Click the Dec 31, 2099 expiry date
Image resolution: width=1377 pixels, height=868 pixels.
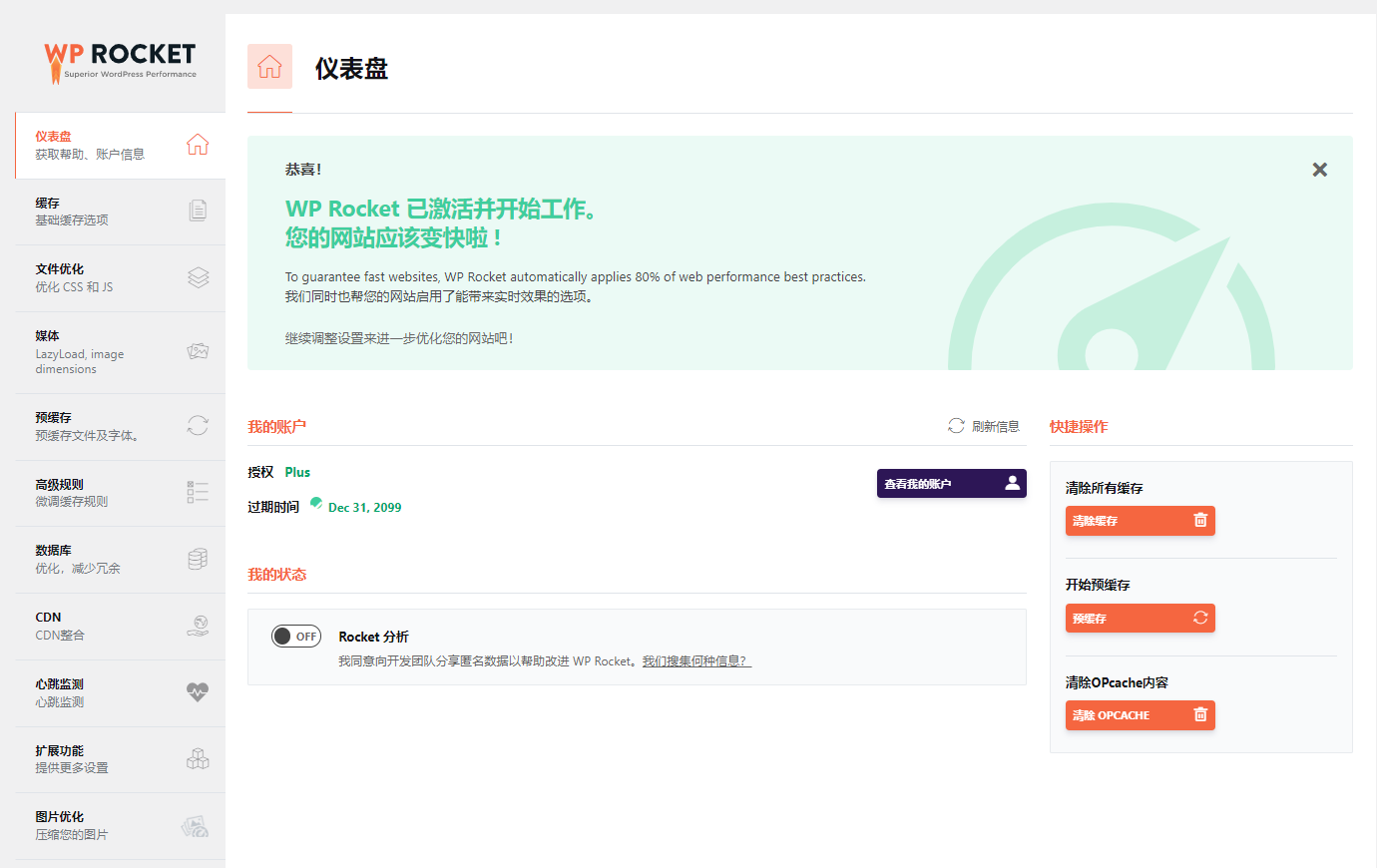pyautogui.click(x=365, y=507)
